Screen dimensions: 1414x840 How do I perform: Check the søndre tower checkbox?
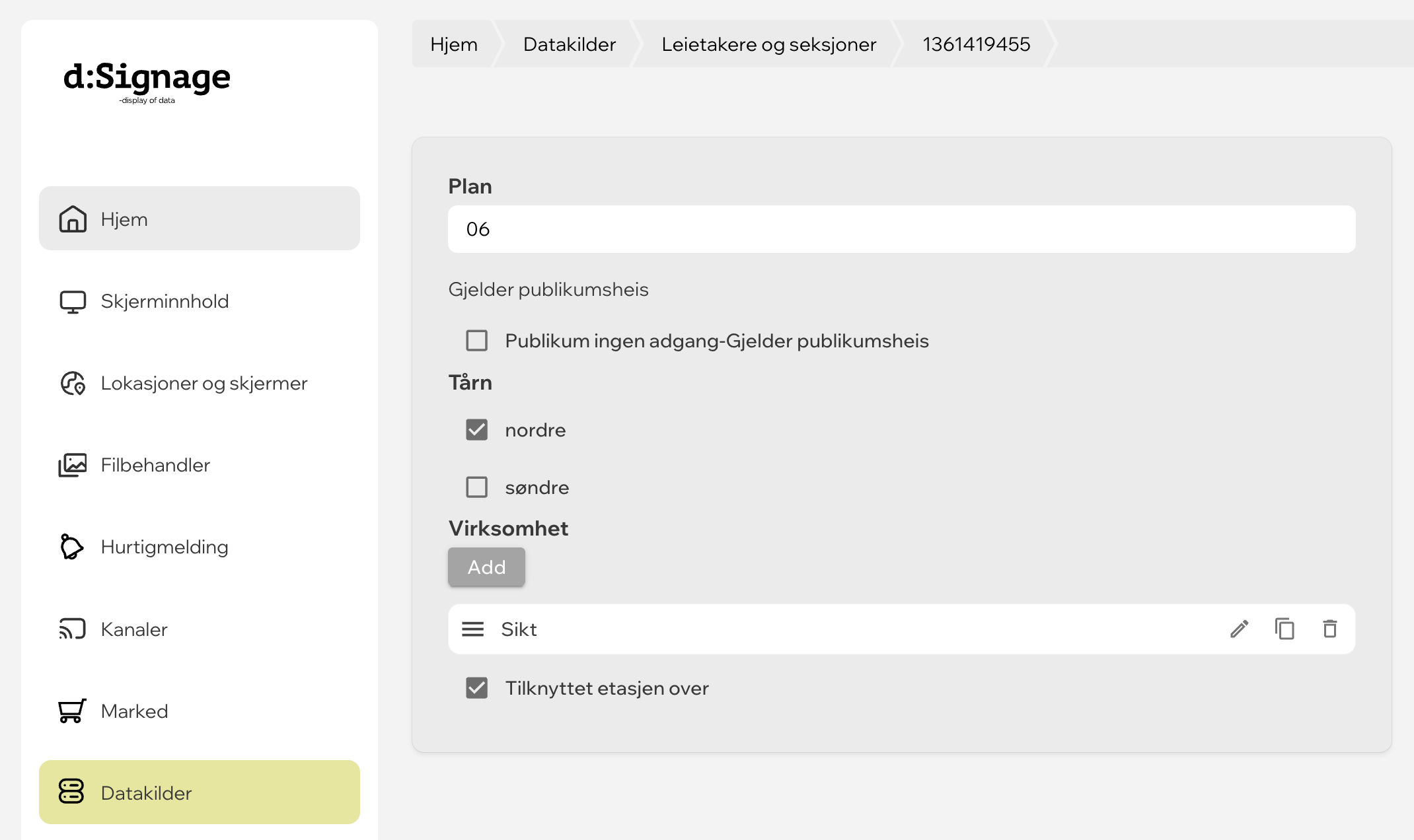476,487
